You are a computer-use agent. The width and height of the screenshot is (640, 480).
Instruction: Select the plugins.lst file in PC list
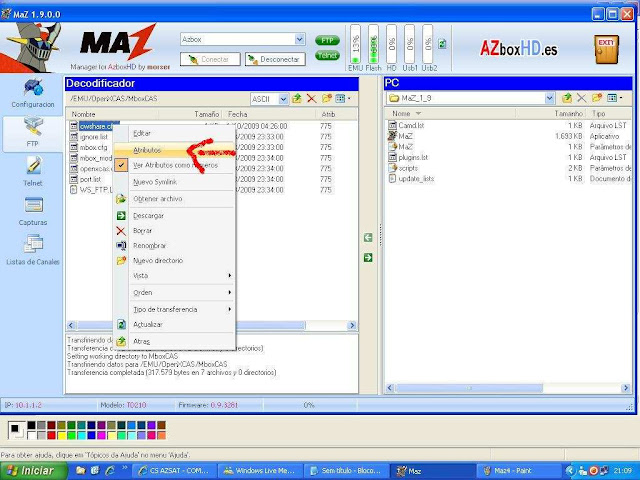point(413,157)
